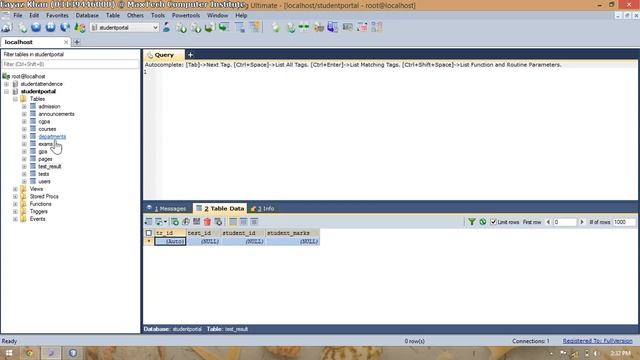Image resolution: width=640 pixels, height=360 pixels.
Task: Click the green funnel Filter icon
Action: (472, 222)
